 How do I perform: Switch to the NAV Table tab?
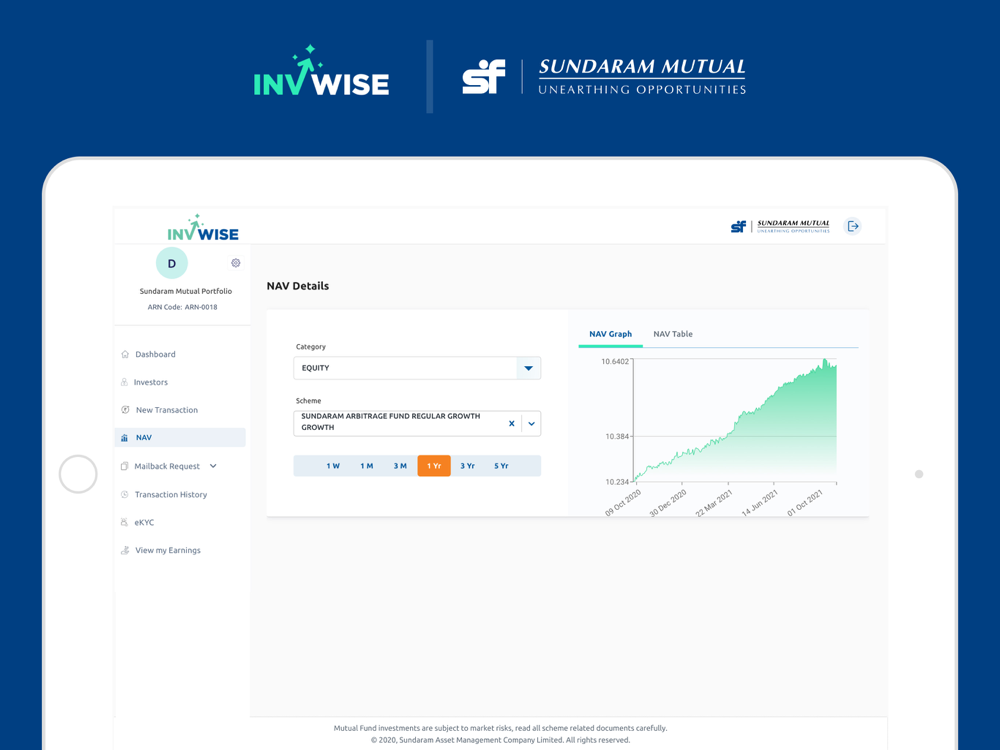[x=673, y=334]
